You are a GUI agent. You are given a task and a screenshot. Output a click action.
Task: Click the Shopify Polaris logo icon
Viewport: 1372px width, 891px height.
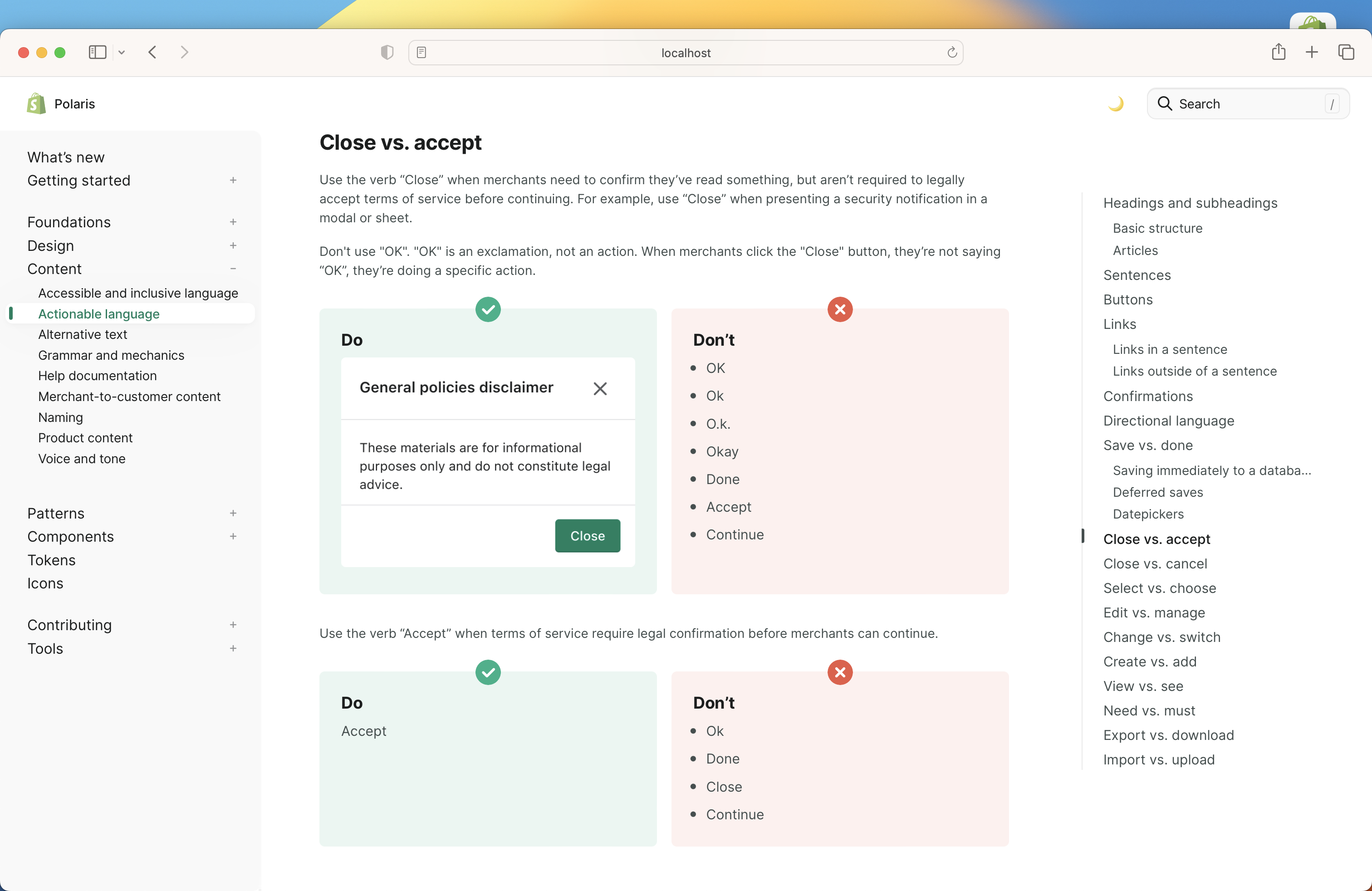point(36,104)
